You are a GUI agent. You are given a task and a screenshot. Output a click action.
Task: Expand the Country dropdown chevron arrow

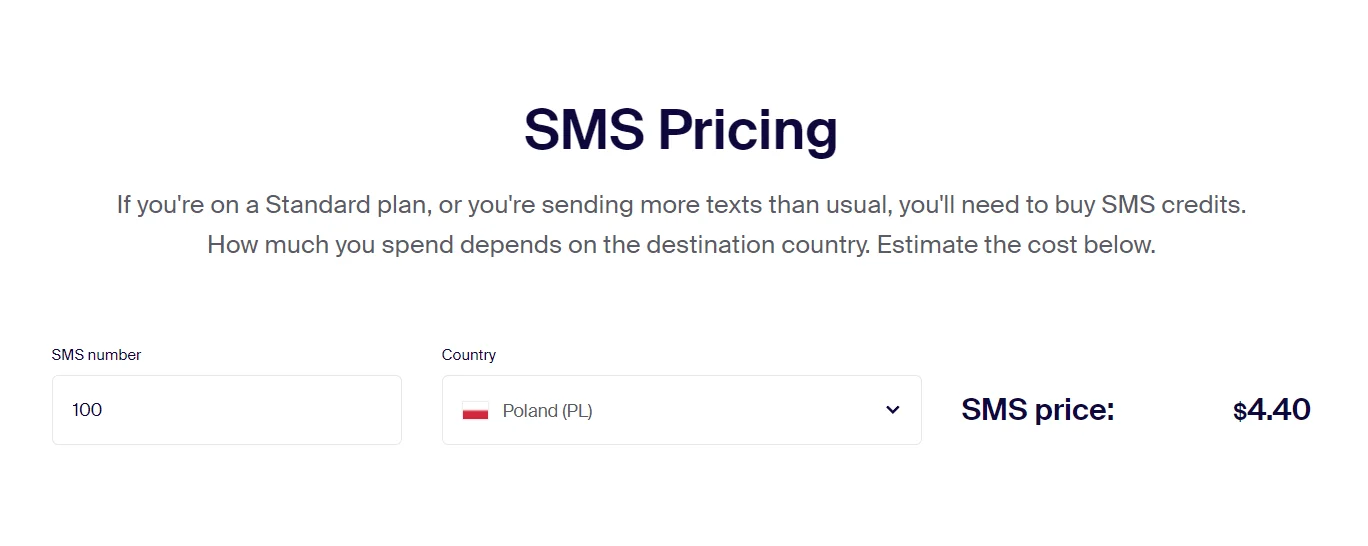[893, 410]
